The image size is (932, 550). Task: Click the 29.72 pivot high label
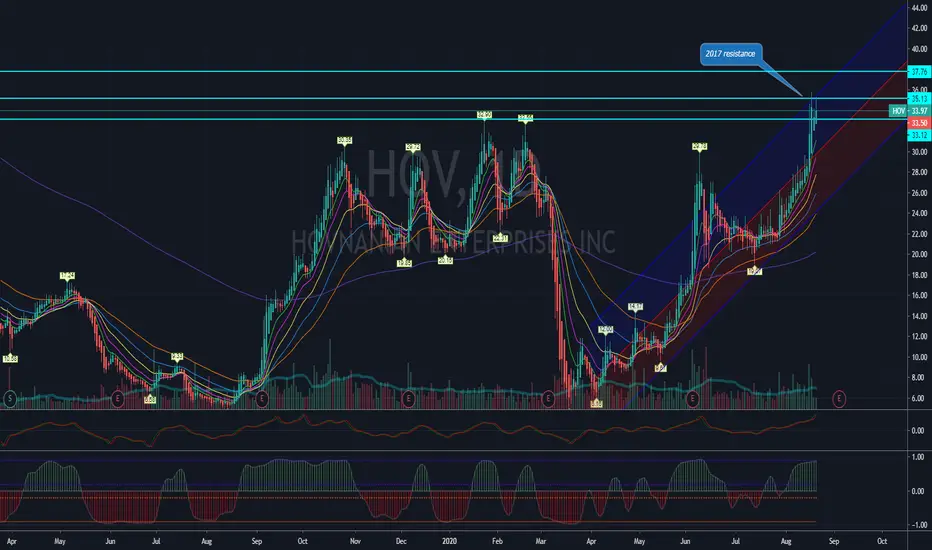tap(413, 147)
